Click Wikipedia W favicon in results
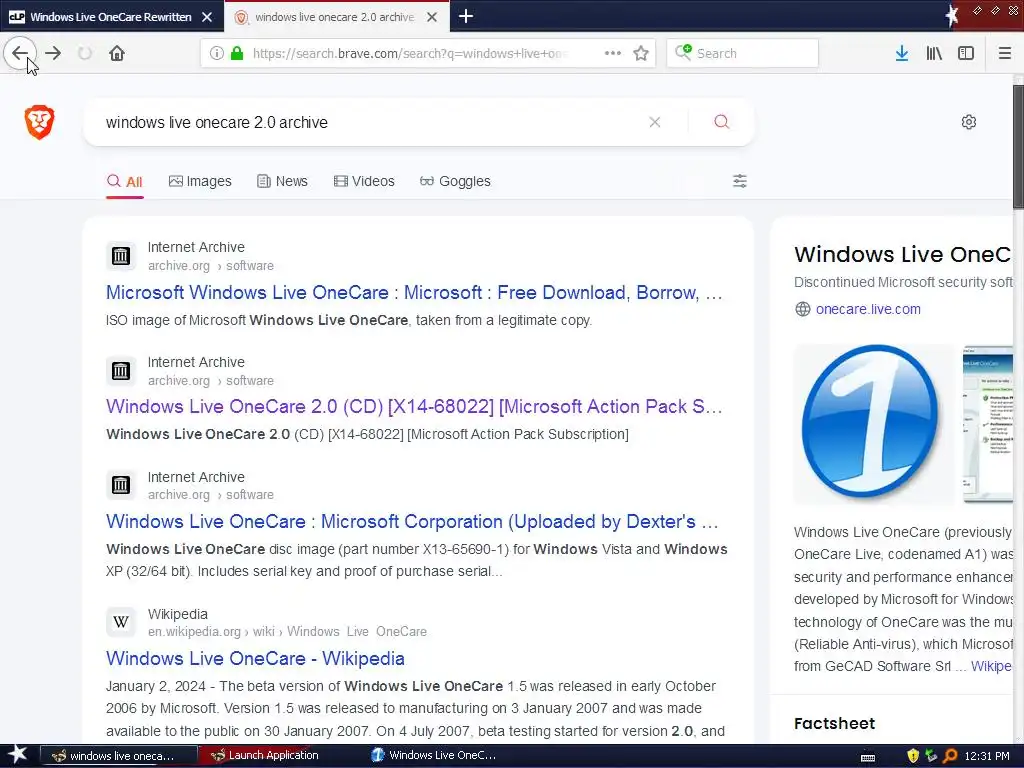 pos(121,622)
